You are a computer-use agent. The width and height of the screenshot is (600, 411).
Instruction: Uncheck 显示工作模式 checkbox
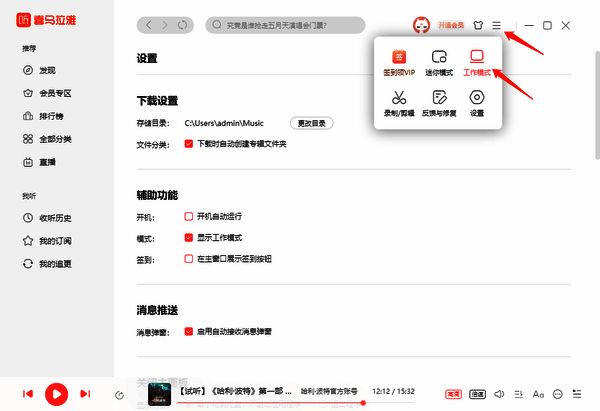pos(189,238)
